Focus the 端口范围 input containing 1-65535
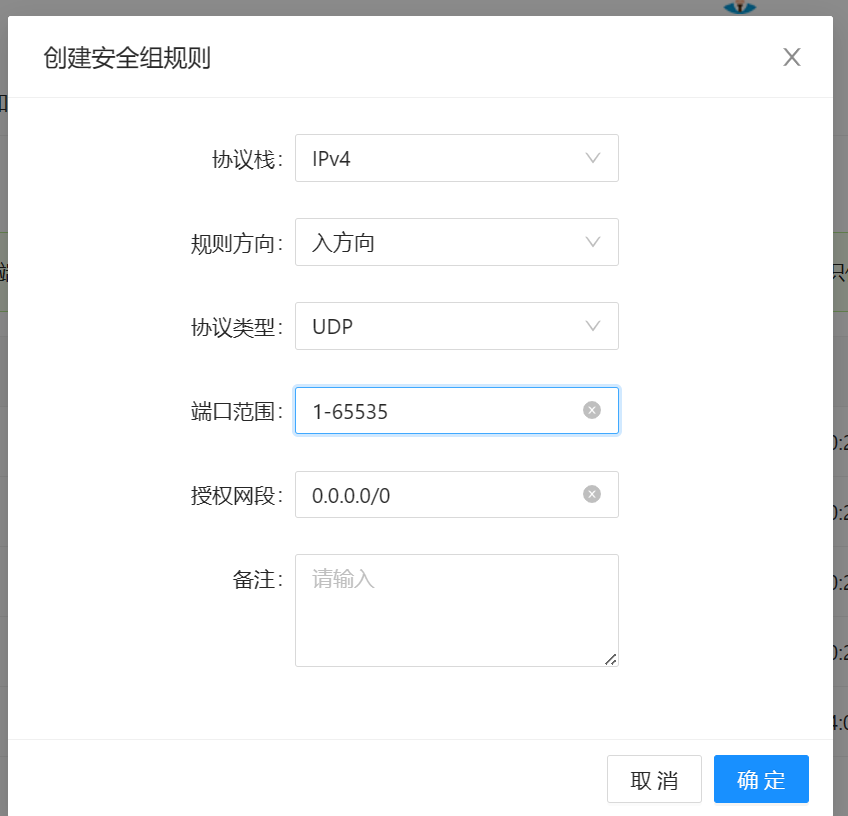This screenshot has height=816, width=848. coord(440,411)
